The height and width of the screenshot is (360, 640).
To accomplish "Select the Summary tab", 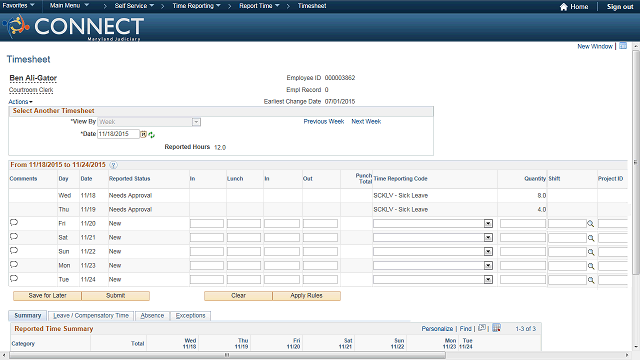I will (x=27, y=316).
